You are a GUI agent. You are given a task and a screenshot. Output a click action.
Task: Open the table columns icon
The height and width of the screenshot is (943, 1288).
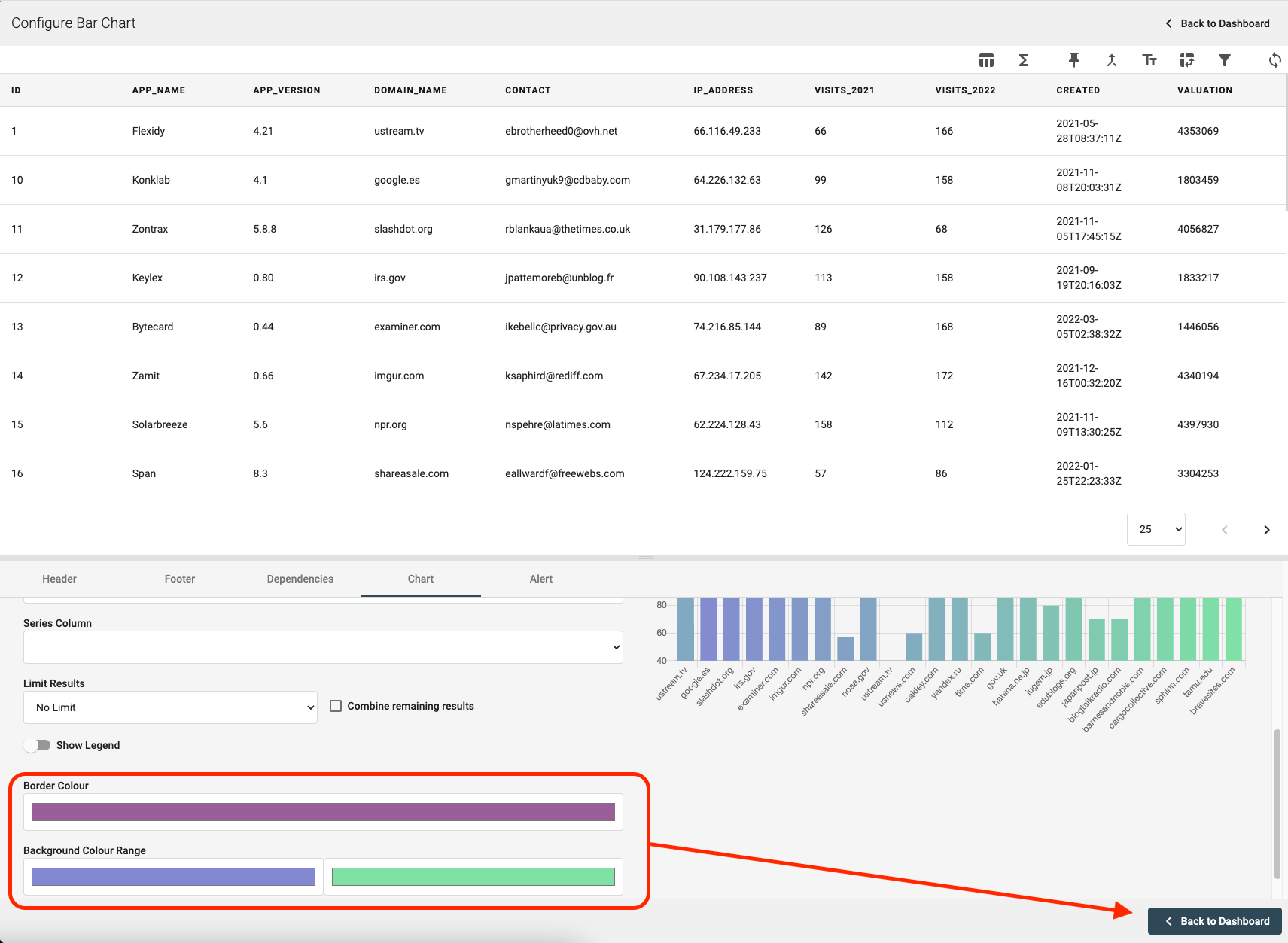click(986, 60)
